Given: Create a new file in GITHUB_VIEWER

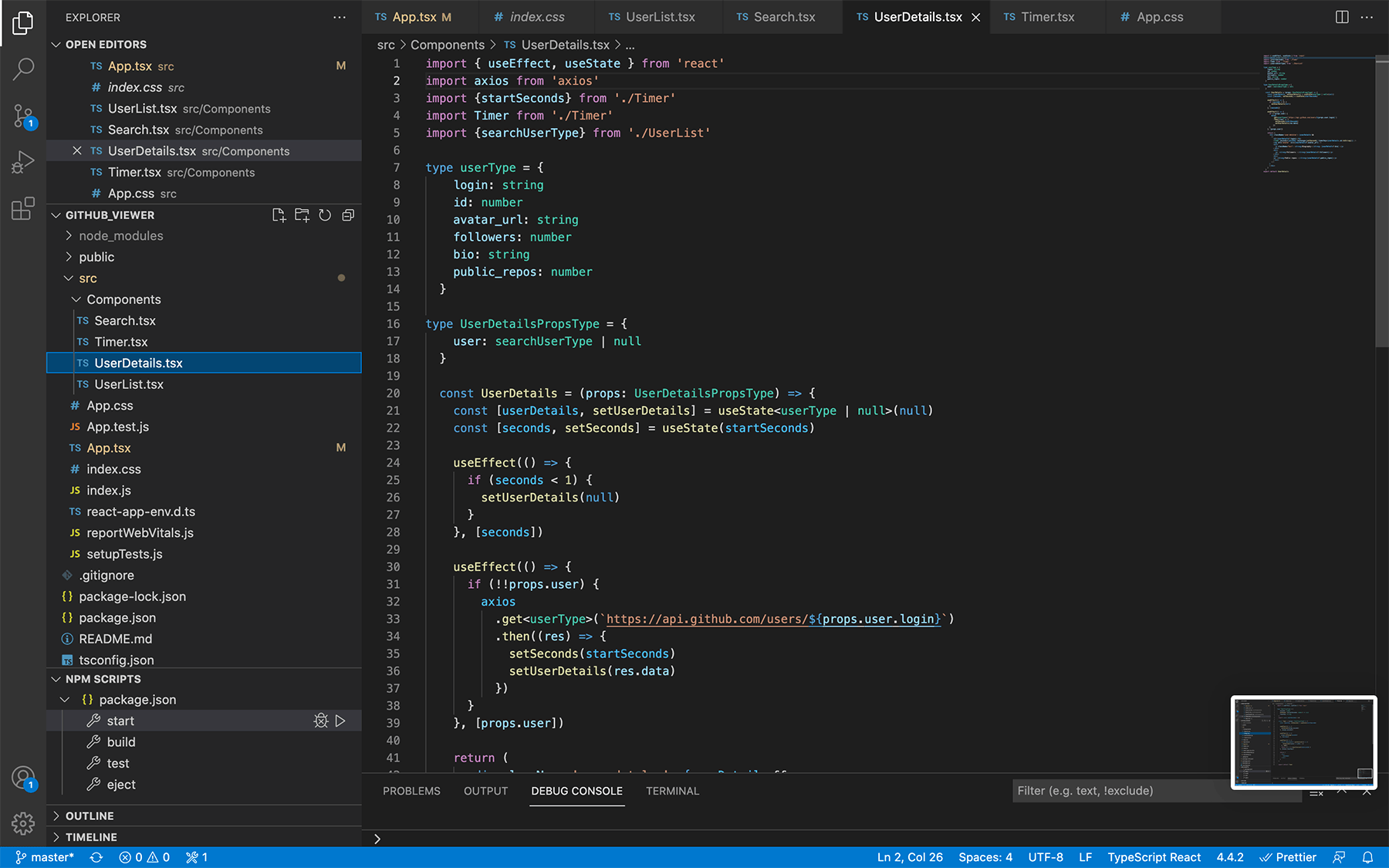Looking at the screenshot, I should 279,215.
